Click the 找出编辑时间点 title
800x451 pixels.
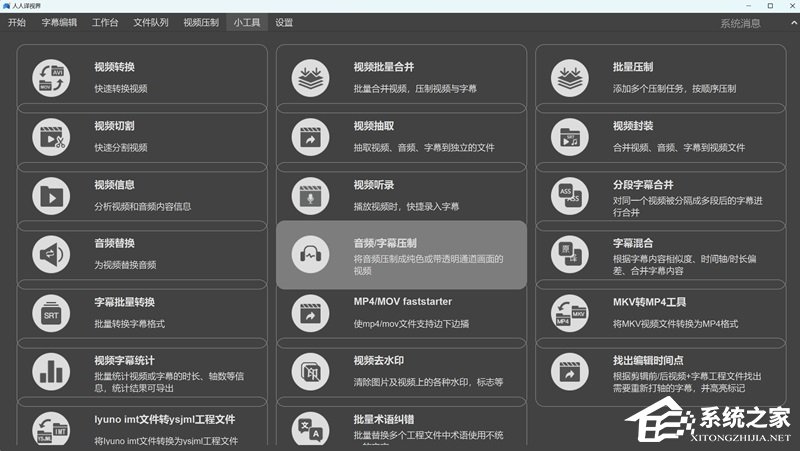(x=648, y=361)
